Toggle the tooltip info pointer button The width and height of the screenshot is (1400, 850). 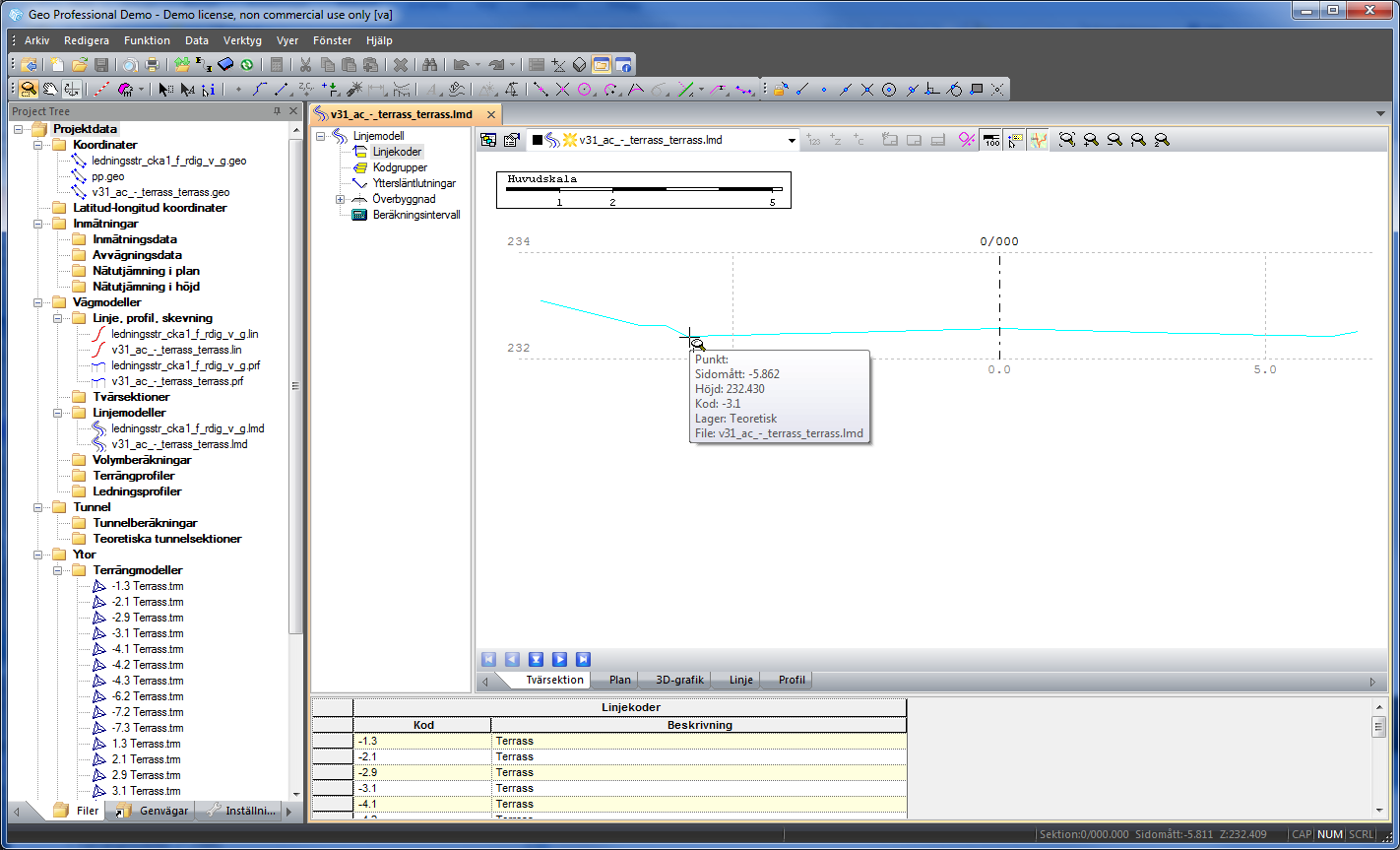[1015, 140]
